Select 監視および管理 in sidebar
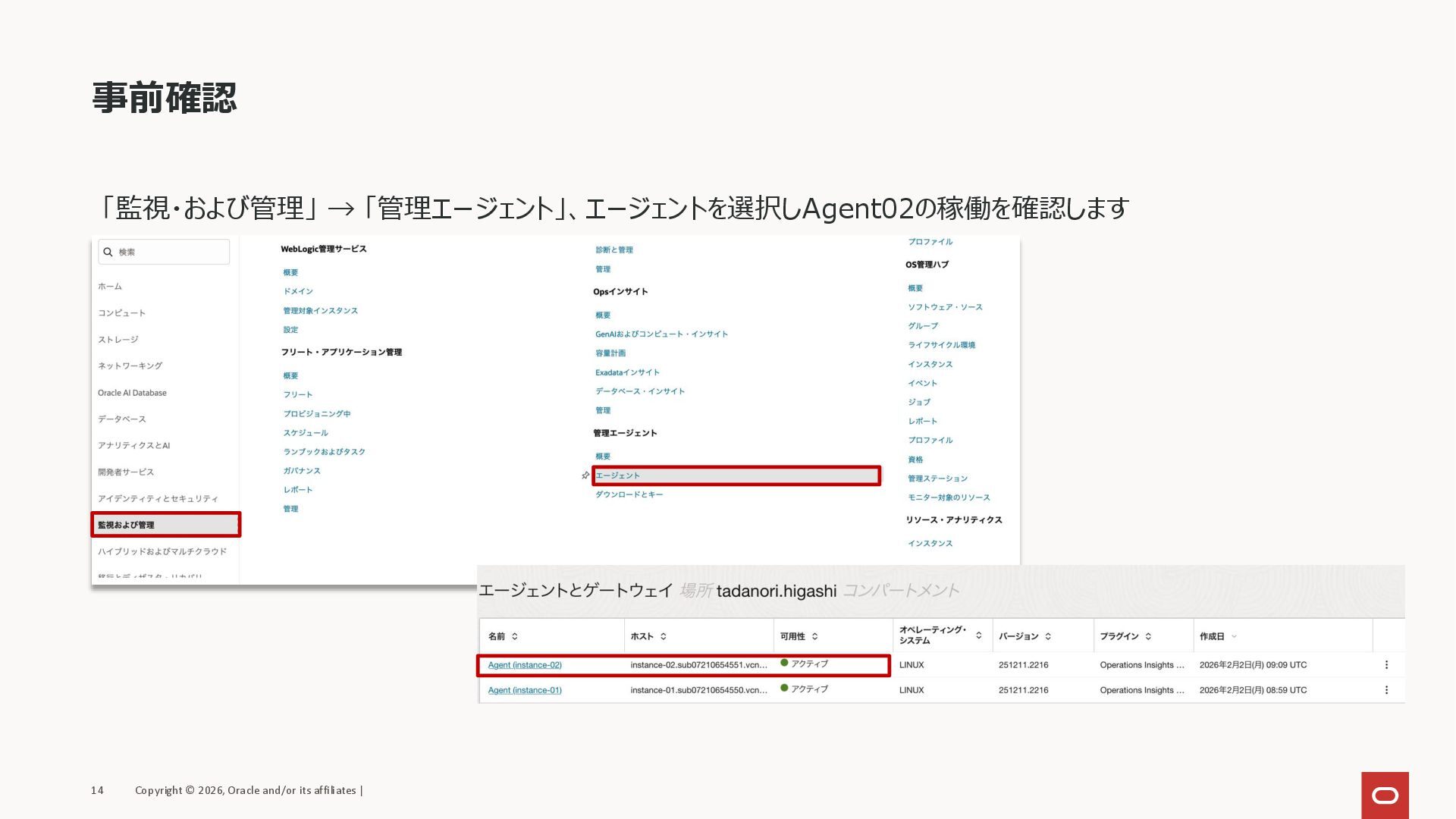1456x819 pixels. click(126, 525)
